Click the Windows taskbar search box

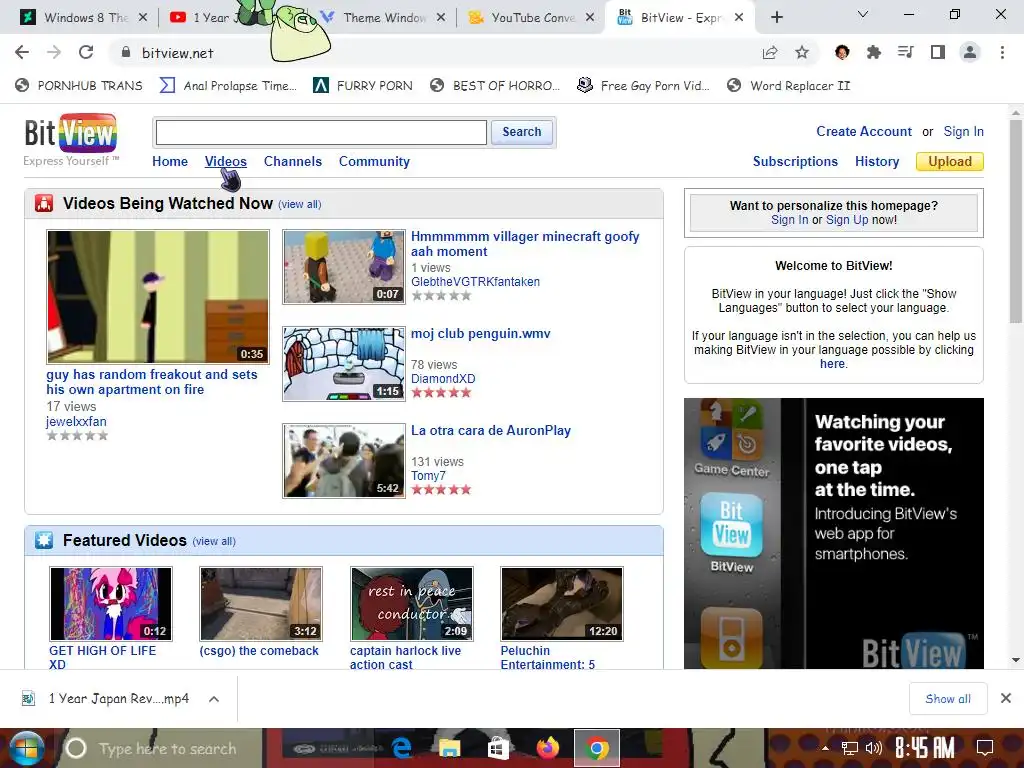pos(167,748)
